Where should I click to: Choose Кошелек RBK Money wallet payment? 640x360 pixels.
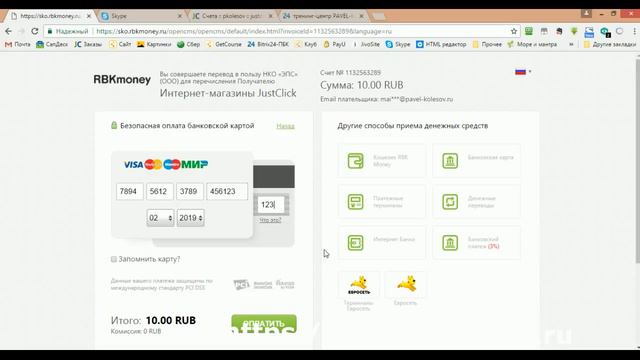click(x=381, y=160)
